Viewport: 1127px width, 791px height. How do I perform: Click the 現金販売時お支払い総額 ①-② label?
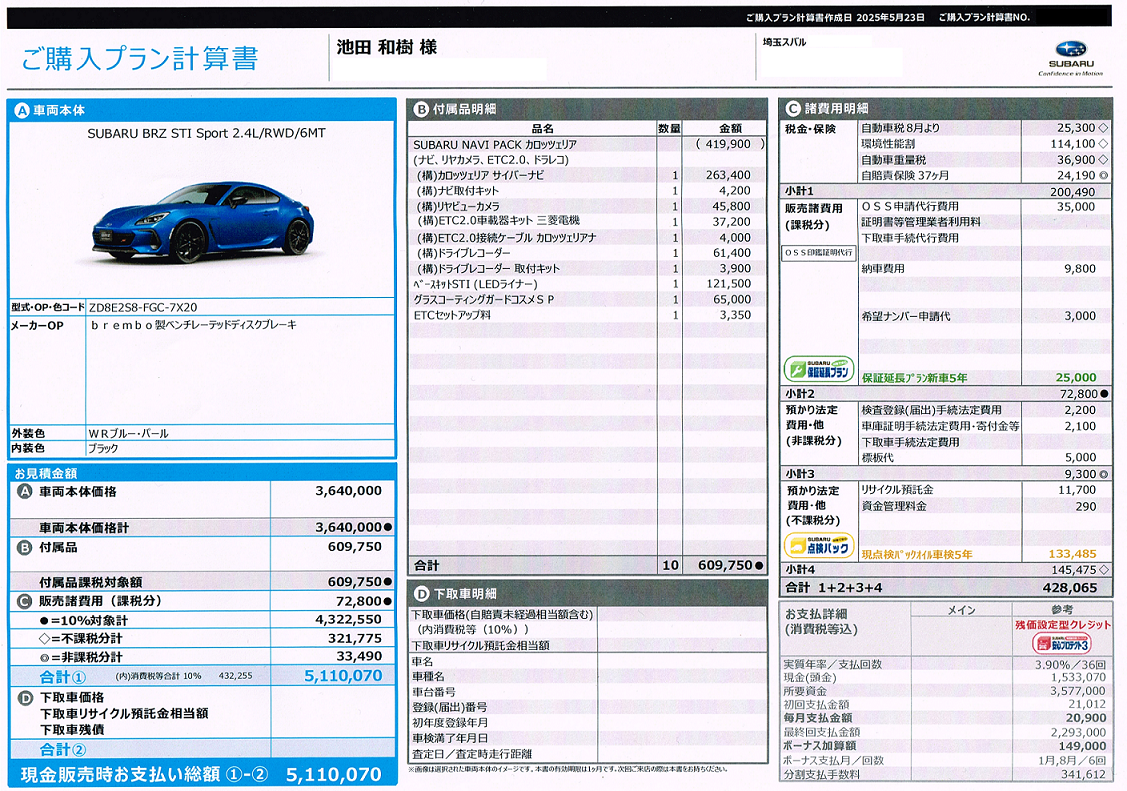point(144,774)
